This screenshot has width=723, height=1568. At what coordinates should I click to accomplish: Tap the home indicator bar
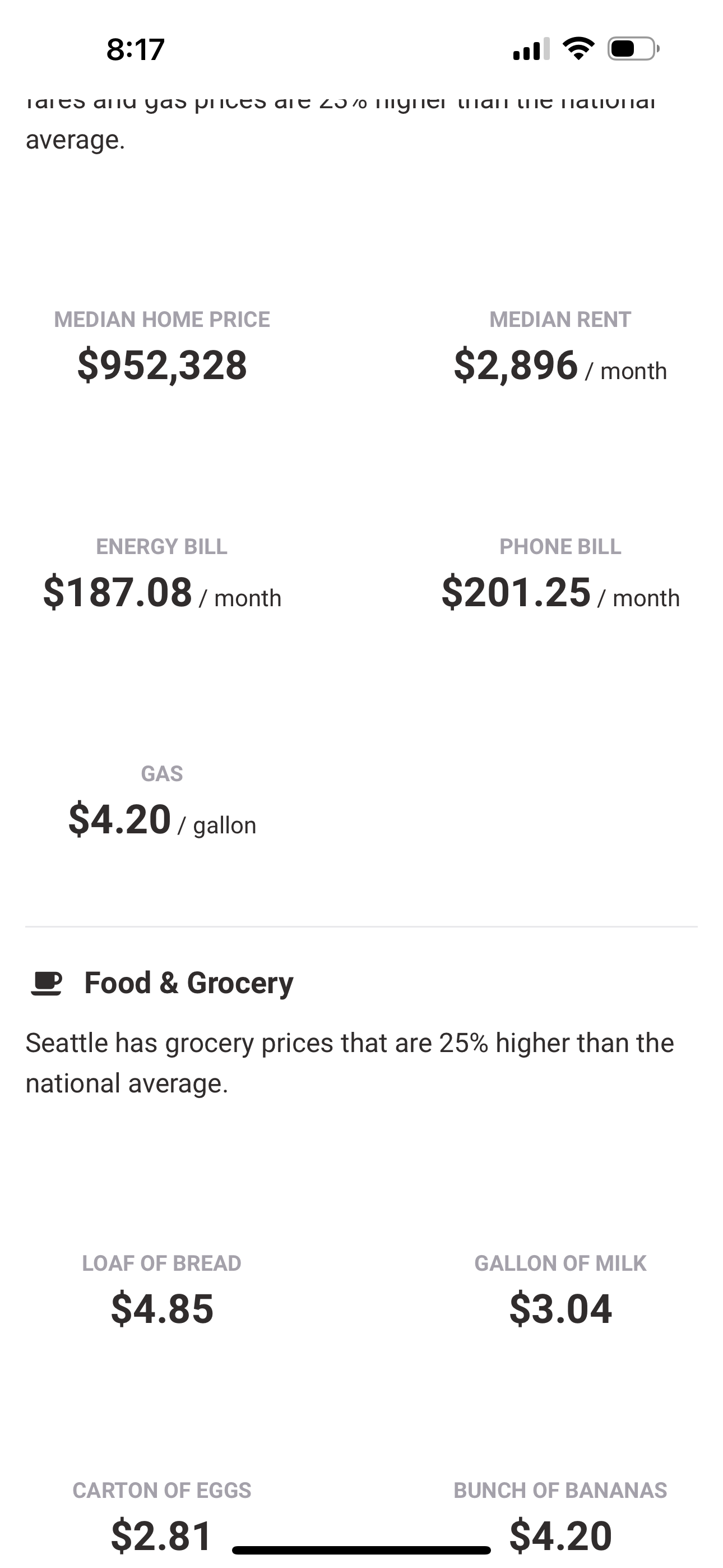pyautogui.click(x=361, y=1549)
